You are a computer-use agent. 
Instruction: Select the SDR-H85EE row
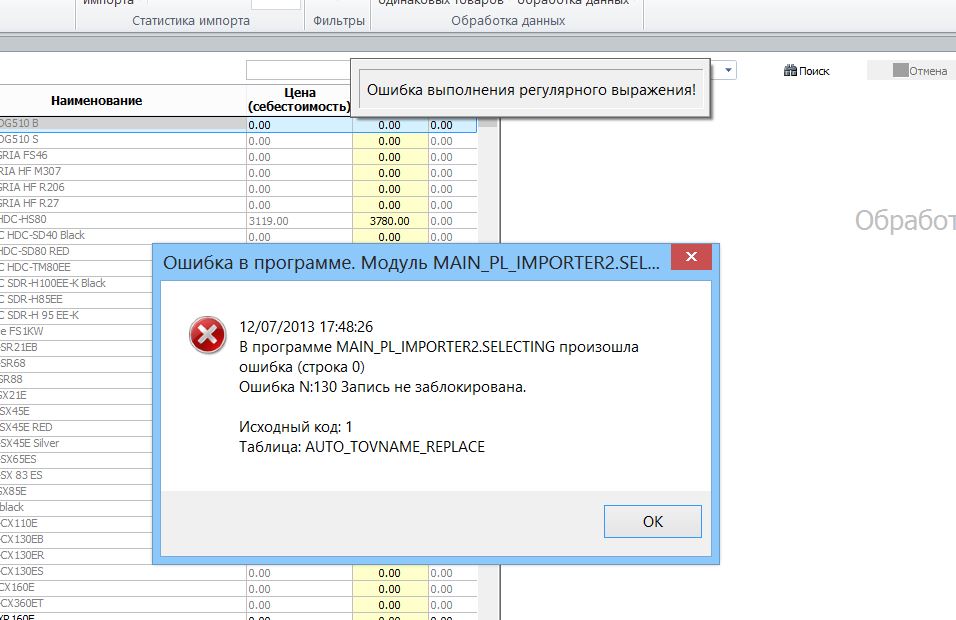tap(76, 299)
